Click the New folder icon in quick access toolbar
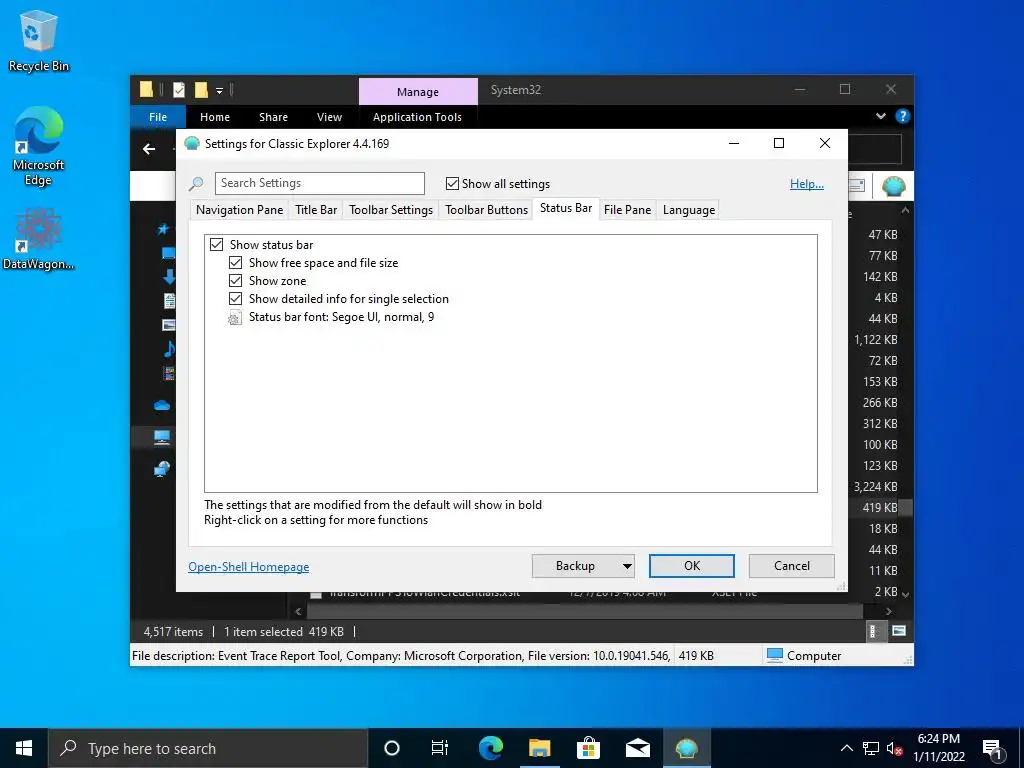Screen dimensions: 1024x768 click(201, 89)
